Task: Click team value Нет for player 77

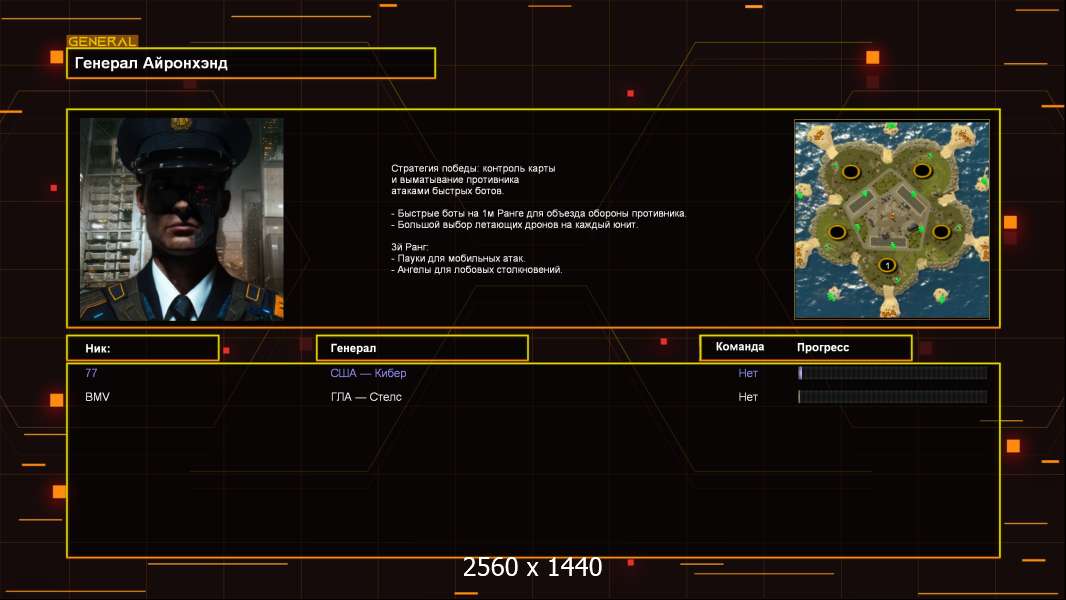Action: [748, 373]
